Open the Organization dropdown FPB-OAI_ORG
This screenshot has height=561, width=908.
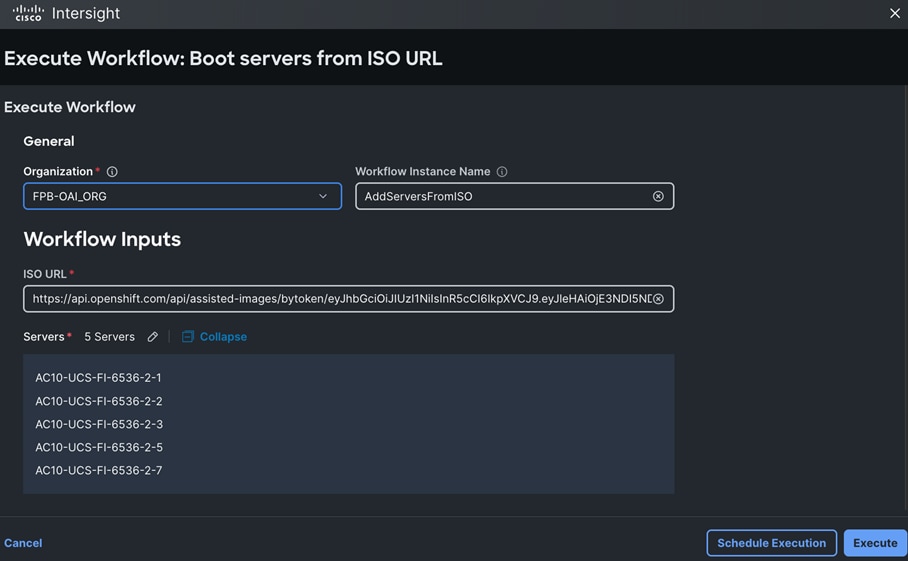coord(182,196)
